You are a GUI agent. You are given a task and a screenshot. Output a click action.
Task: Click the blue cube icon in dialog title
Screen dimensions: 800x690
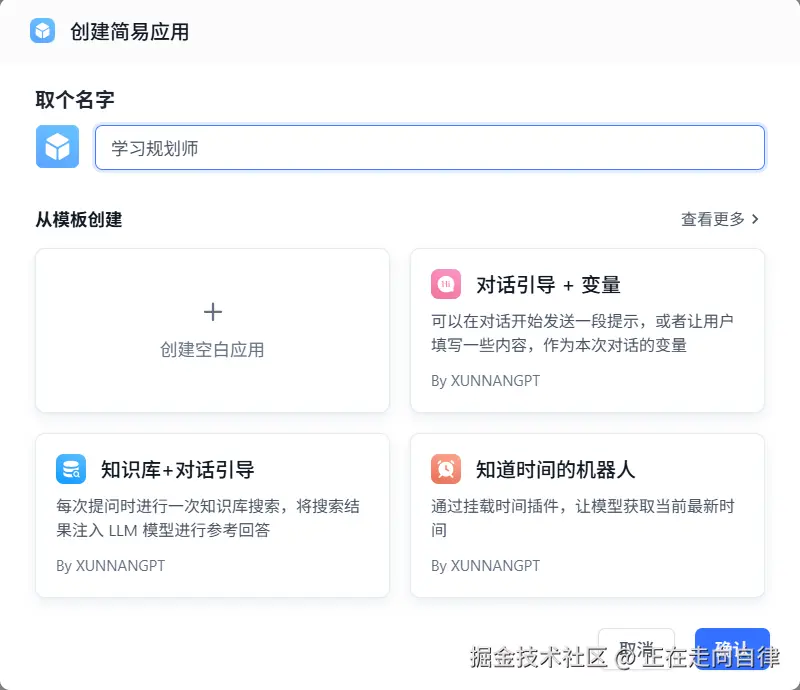[x=42, y=31]
